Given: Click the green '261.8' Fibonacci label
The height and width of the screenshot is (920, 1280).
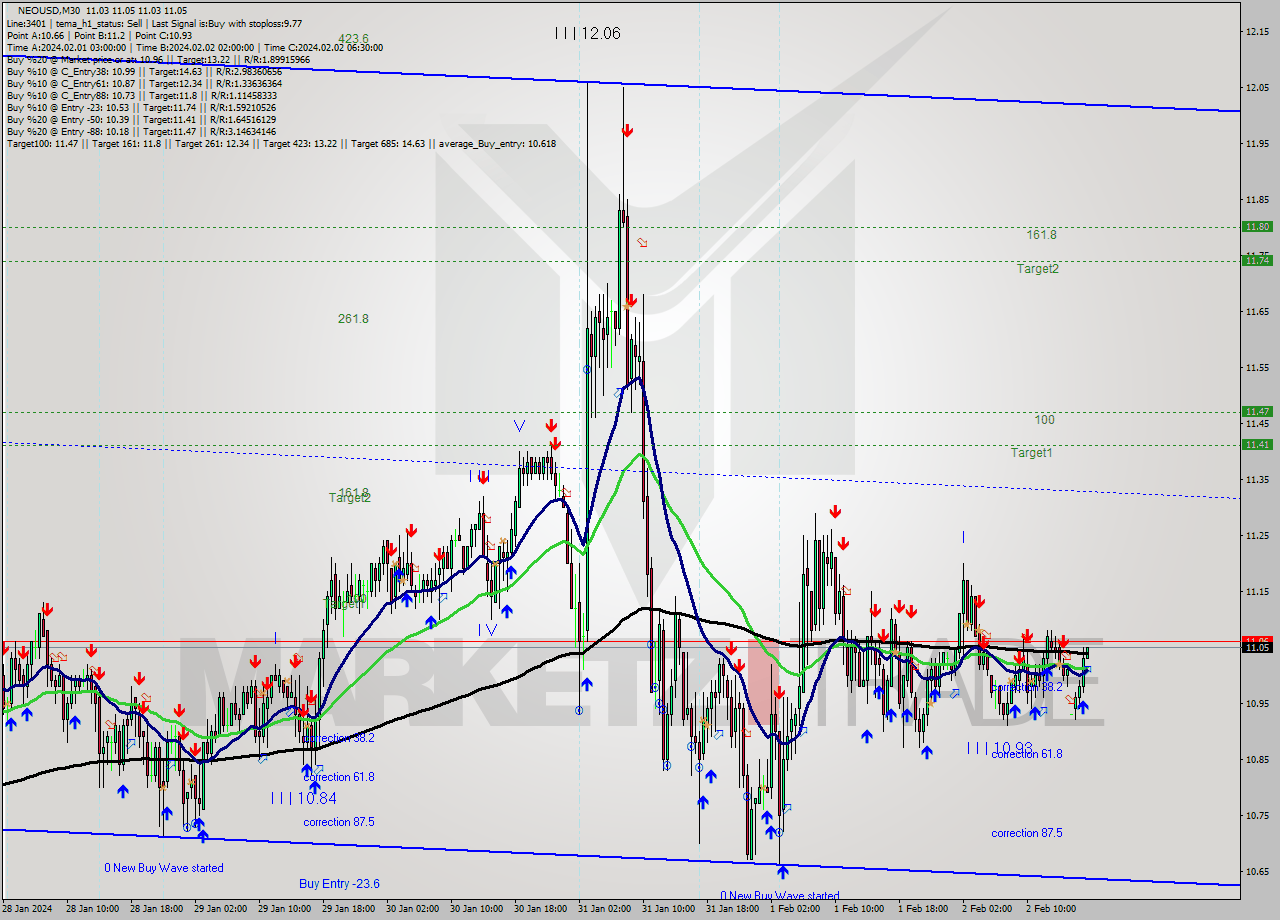Looking at the screenshot, I should pos(353,319).
